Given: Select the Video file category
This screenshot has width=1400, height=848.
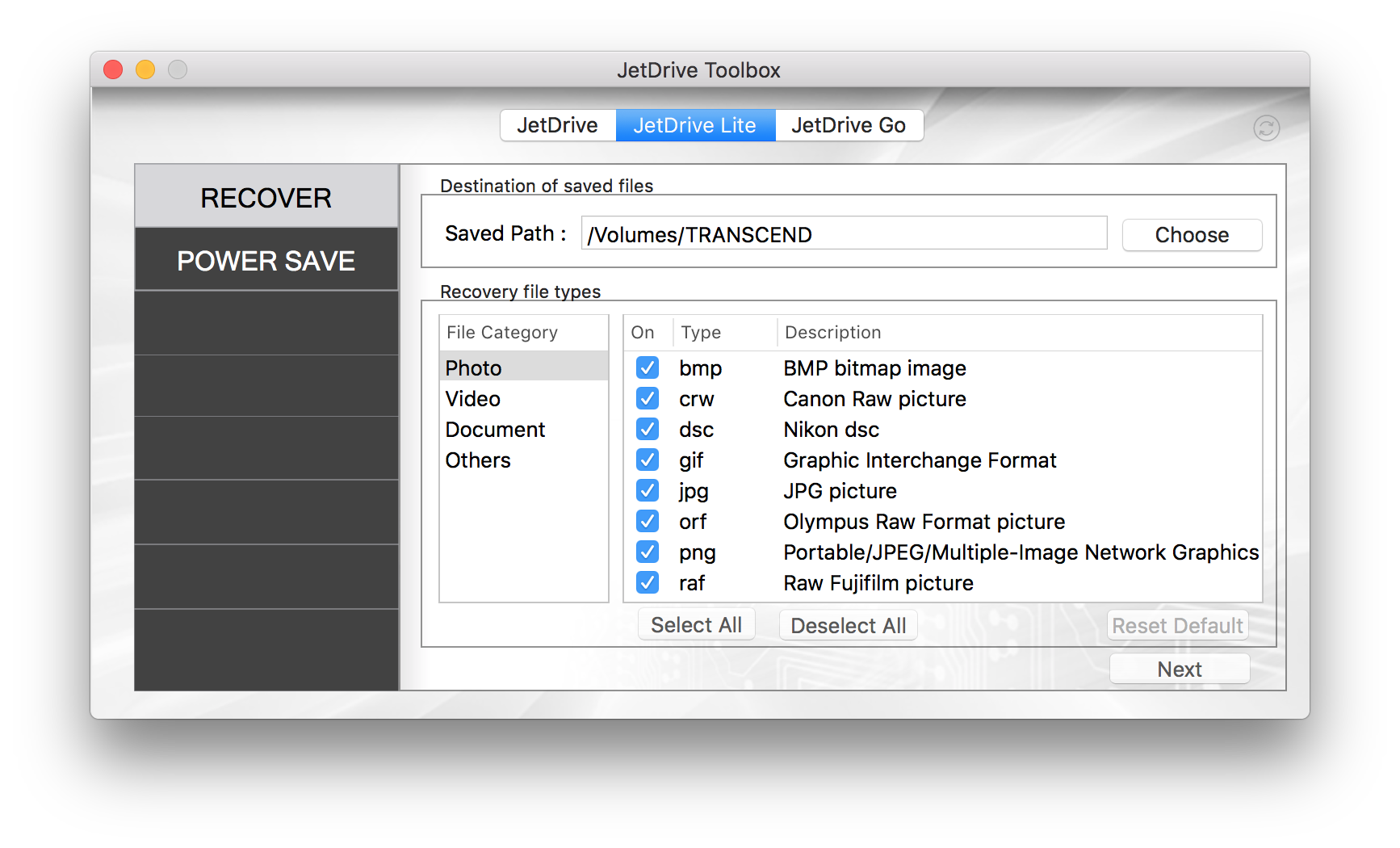Looking at the screenshot, I should click(x=524, y=398).
